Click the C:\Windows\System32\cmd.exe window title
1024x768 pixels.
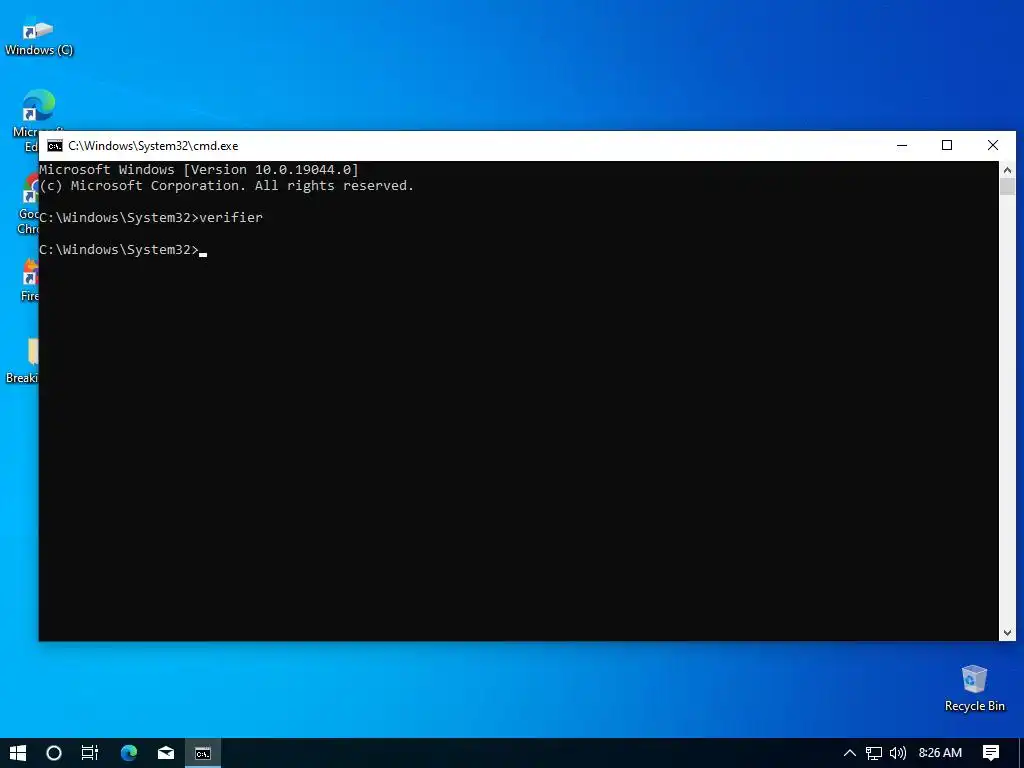(153, 146)
